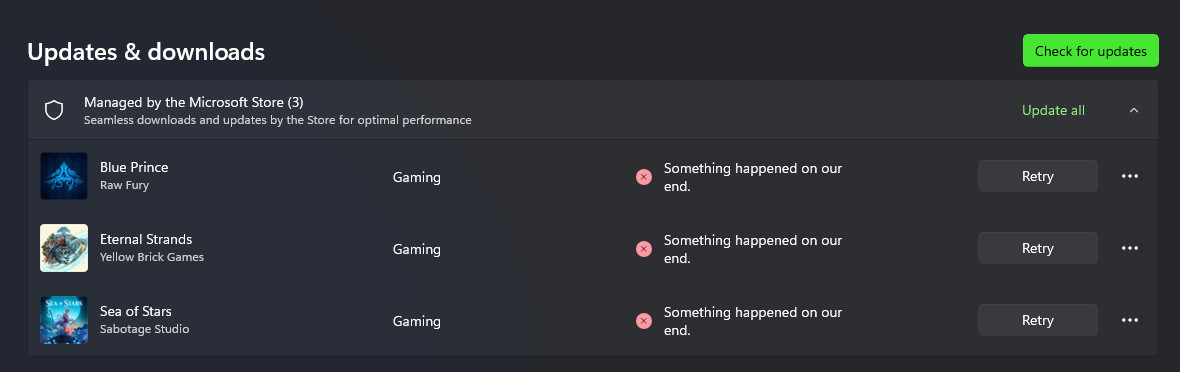Retry the Eternal Strands download
Screen dimensions: 1180x372
(1038, 249)
